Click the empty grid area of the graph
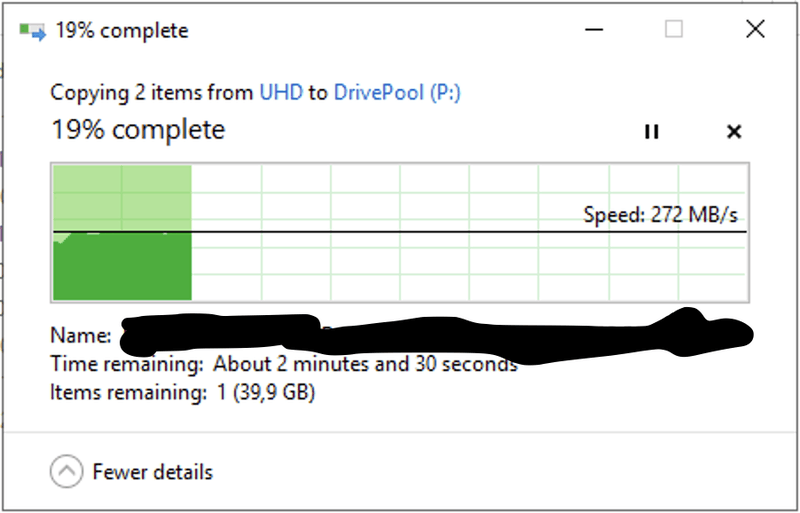The width and height of the screenshot is (800, 513). [x=450, y=265]
